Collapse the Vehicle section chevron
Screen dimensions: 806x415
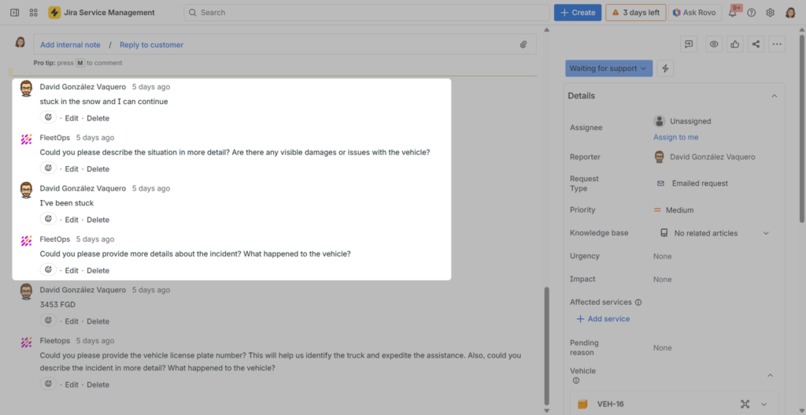tap(770, 376)
